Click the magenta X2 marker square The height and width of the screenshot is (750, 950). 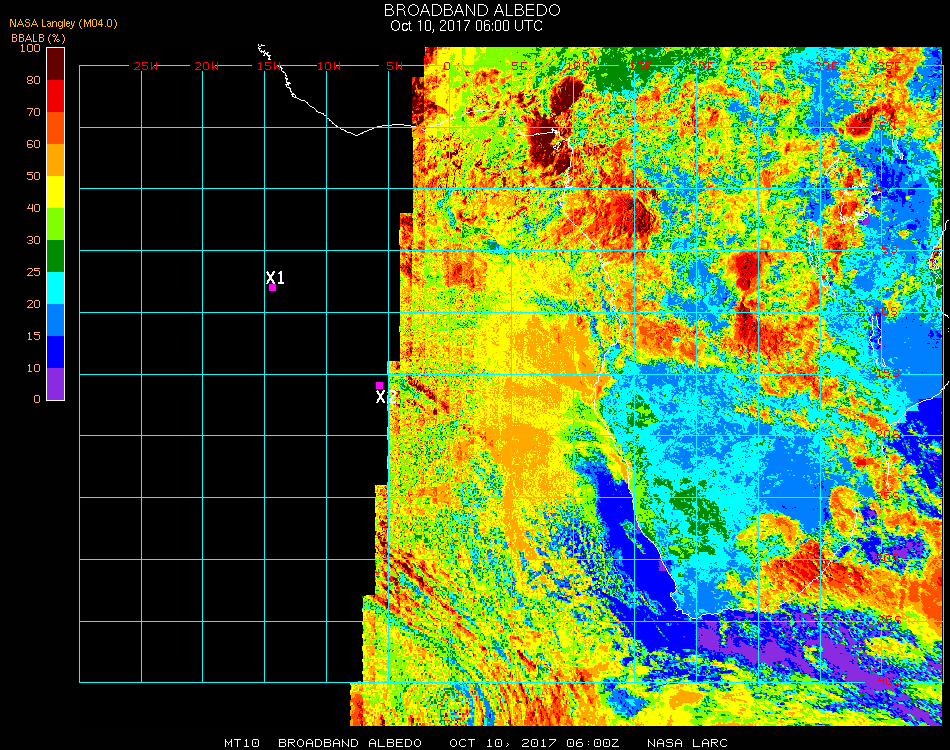(379, 385)
